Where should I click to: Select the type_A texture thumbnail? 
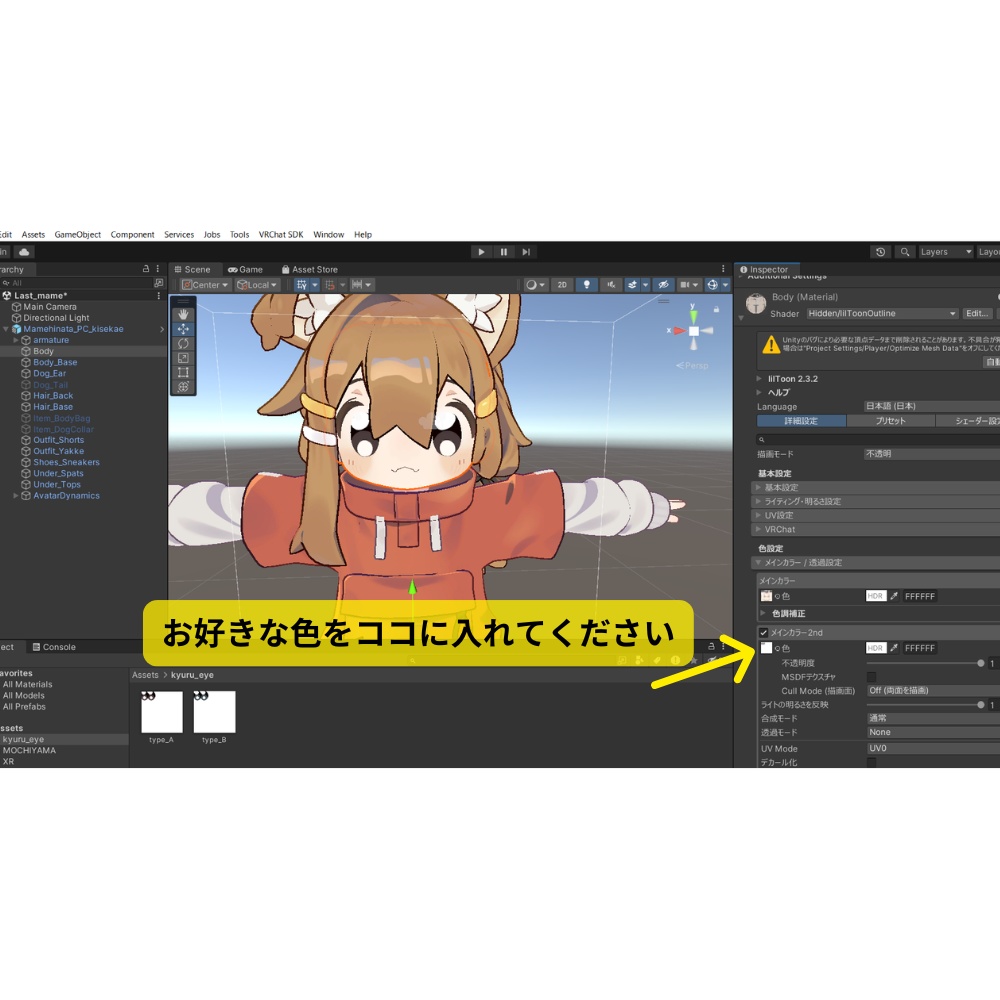tap(163, 712)
